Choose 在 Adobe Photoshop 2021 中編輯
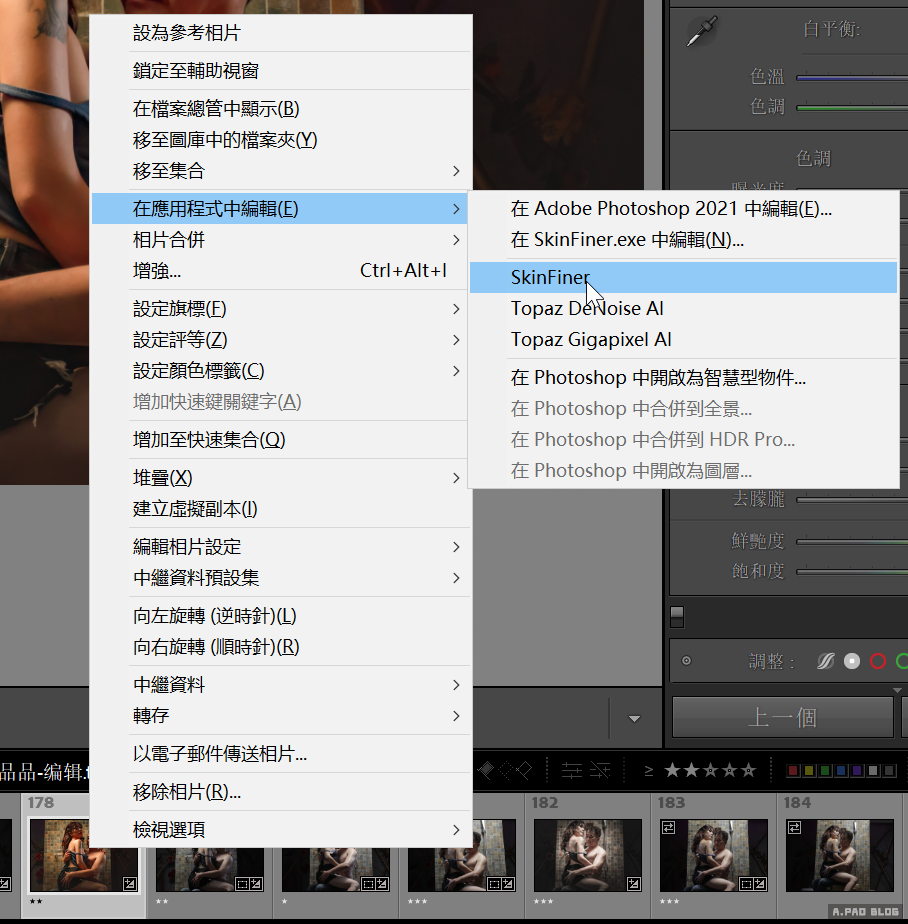Image resolution: width=908 pixels, height=924 pixels. click(x=670, y=209)
